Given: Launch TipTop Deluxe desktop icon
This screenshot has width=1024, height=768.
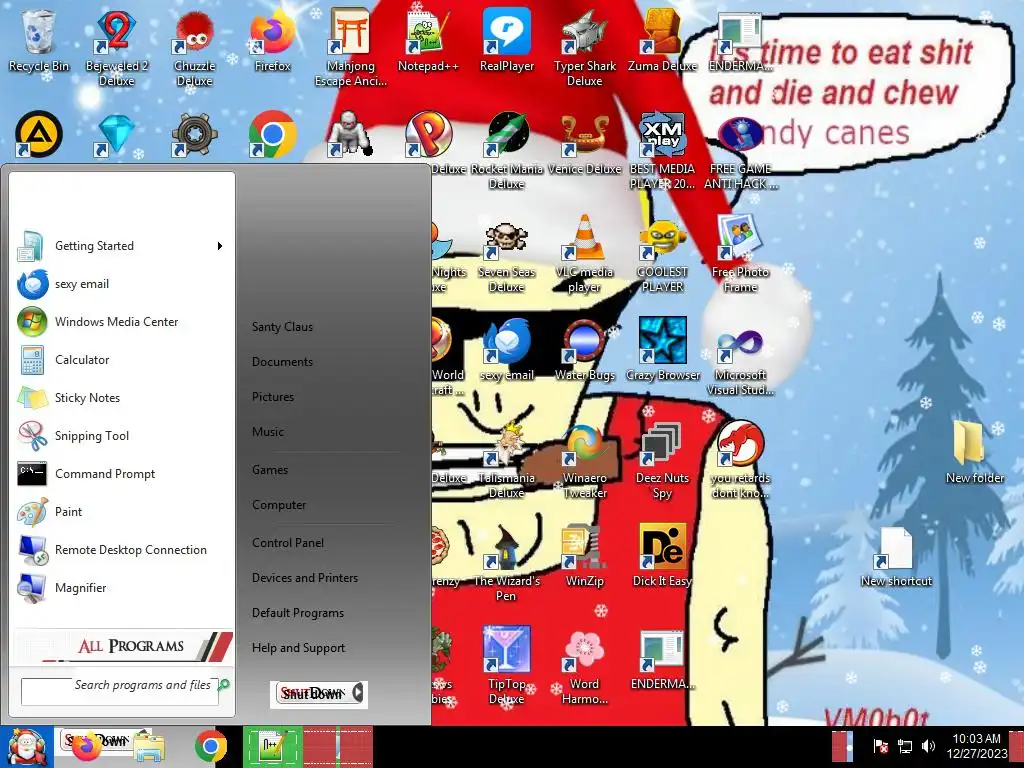Looking at the screenshot, I should 507,666.
